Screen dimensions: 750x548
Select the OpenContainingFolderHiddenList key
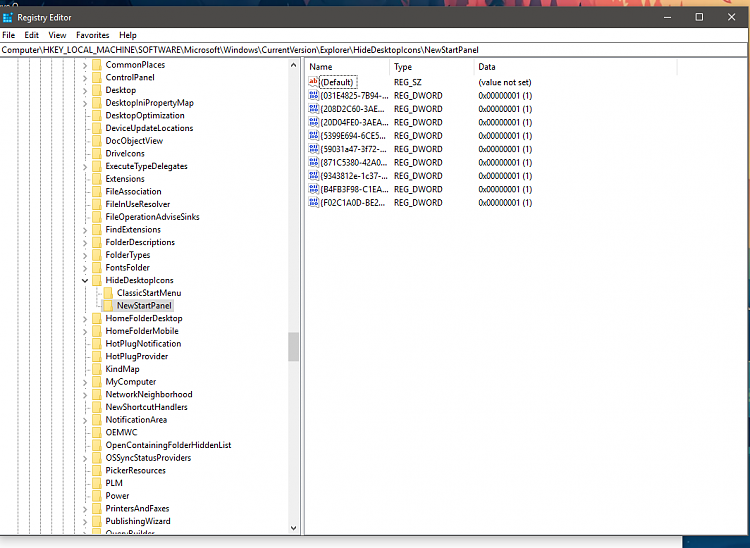[x=168, y=445]
